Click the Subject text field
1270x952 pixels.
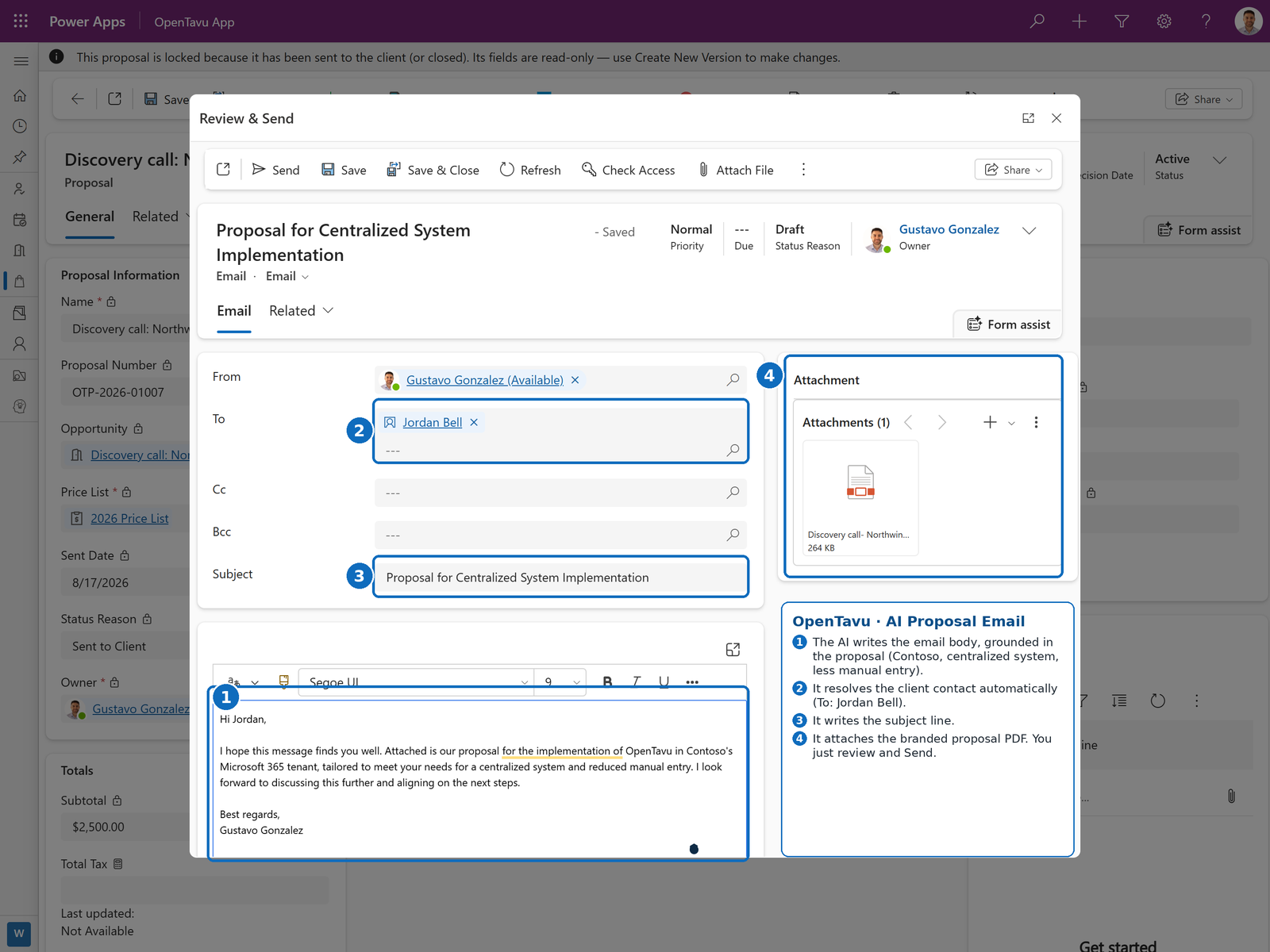(x=560, y=578)
